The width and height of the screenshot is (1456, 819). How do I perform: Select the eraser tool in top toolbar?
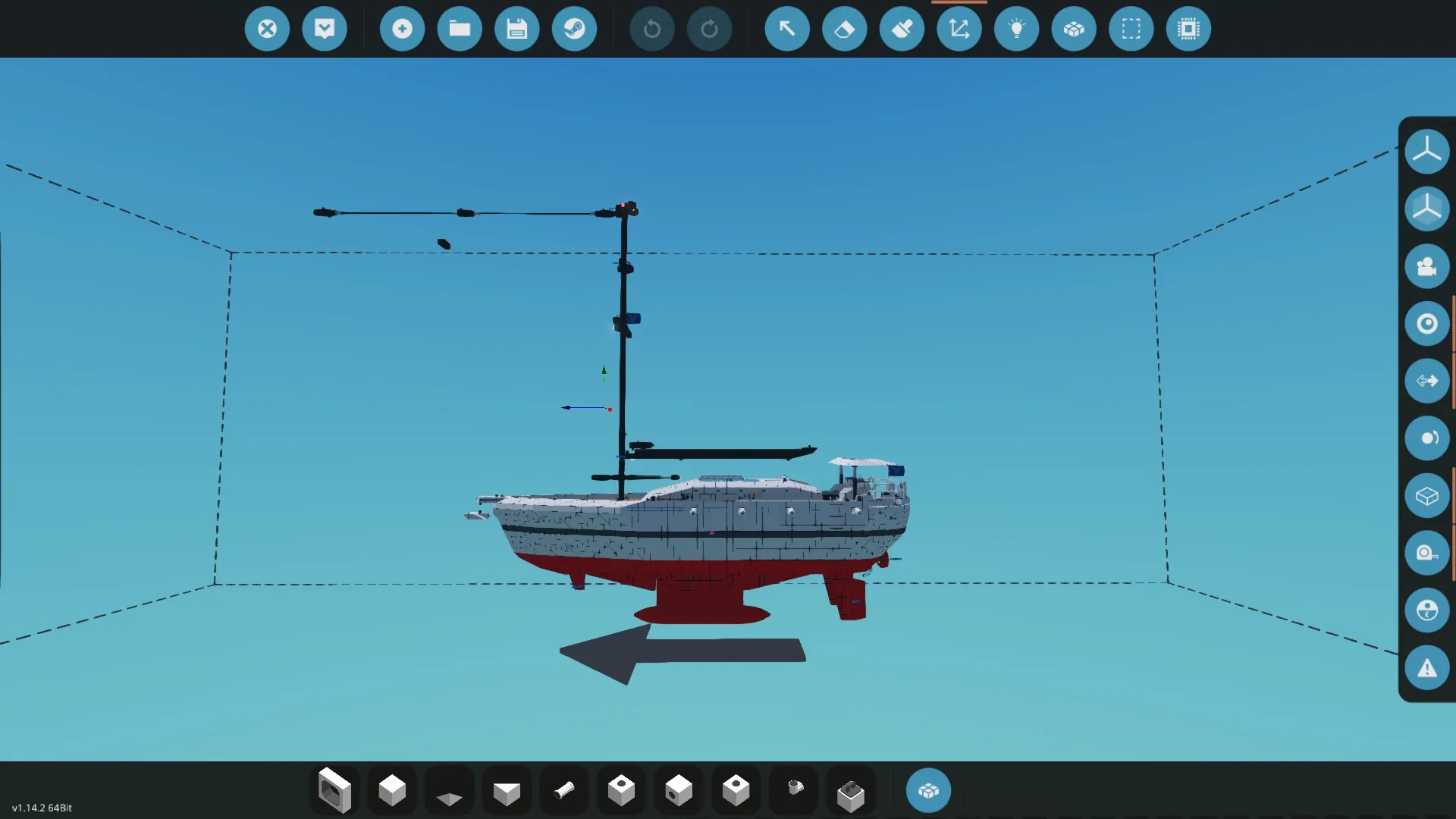(x=844, y=29)
